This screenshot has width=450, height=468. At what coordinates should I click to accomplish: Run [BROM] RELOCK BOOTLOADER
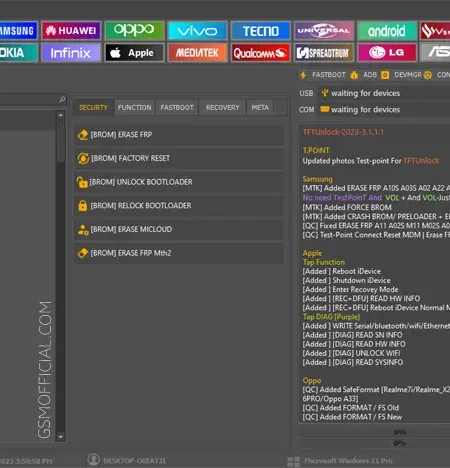point(179,206)
